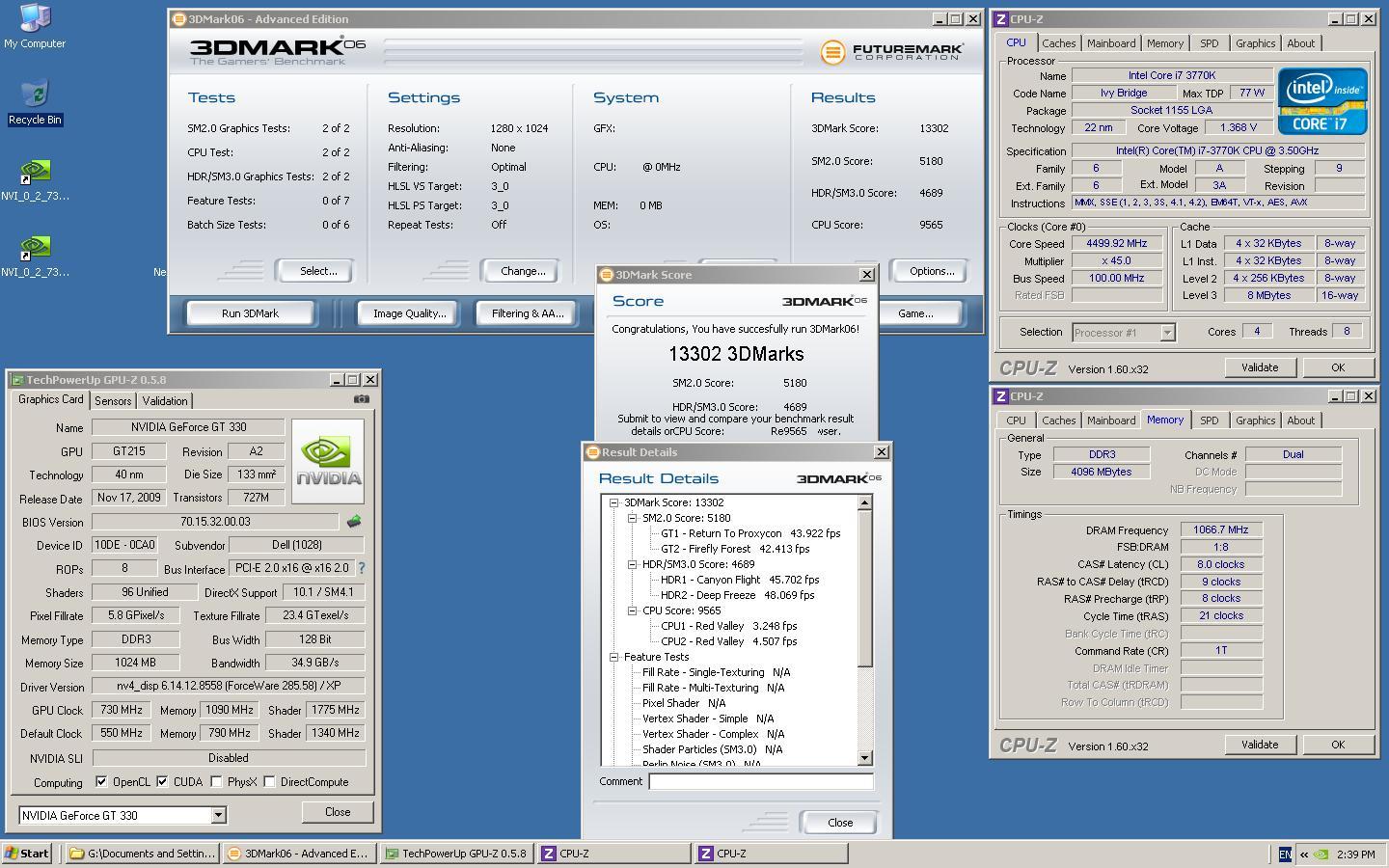Image resolution: width=1389 pixels, height=868 pixels.
Task: Switch to SPD tab in lower CPU-Z window
Action: point(1209,420)
